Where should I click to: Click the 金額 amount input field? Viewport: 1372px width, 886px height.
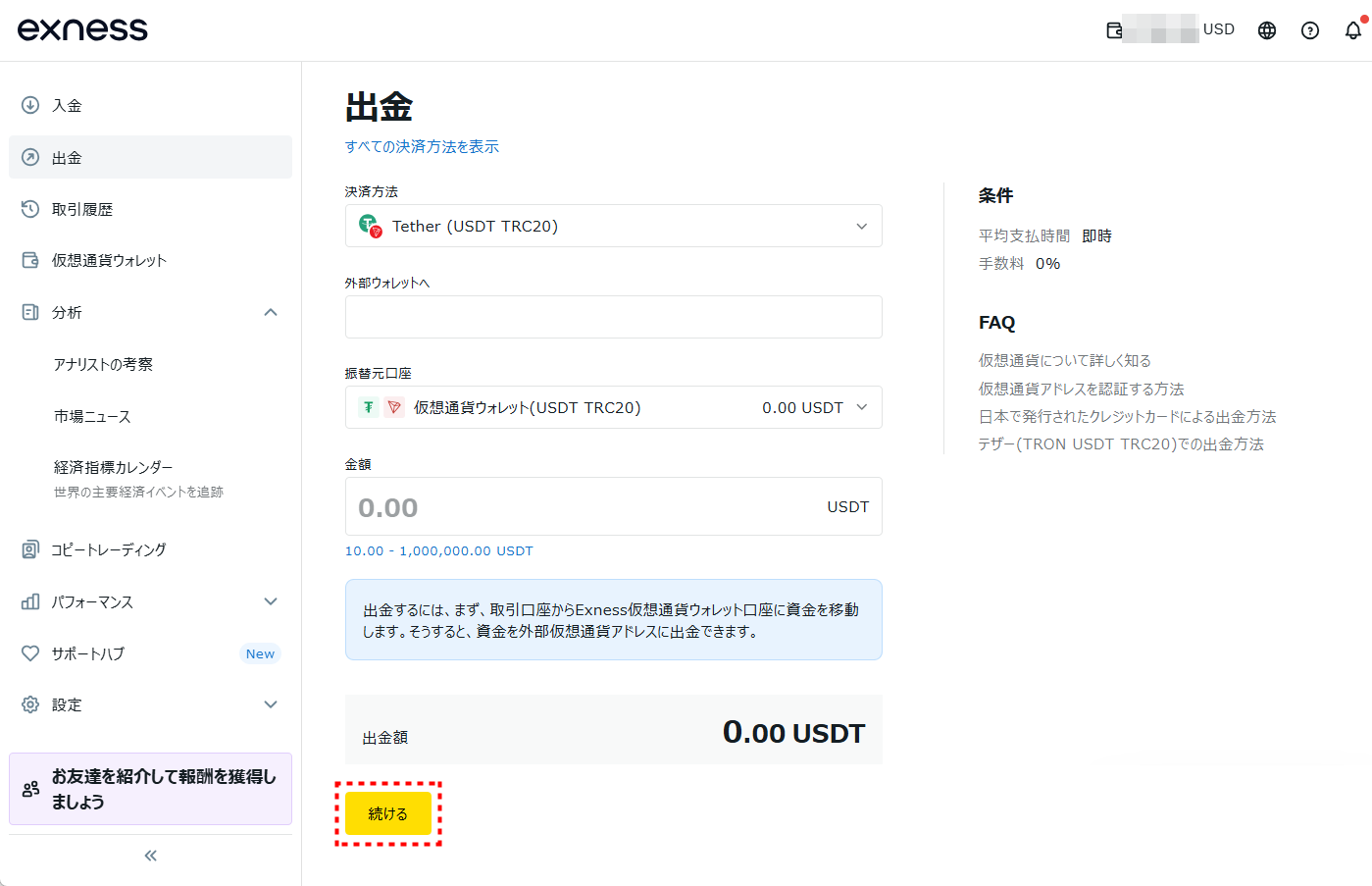(588, 506)
